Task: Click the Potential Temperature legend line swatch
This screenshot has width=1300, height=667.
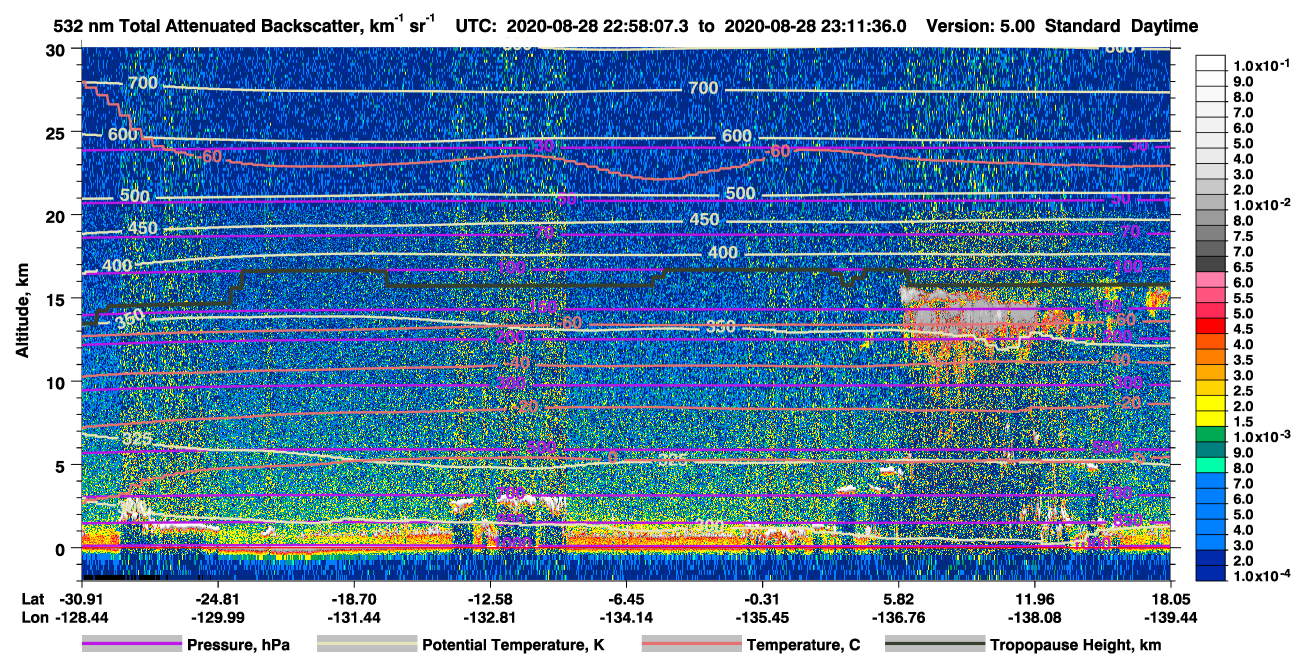Action: click(366, 645)
